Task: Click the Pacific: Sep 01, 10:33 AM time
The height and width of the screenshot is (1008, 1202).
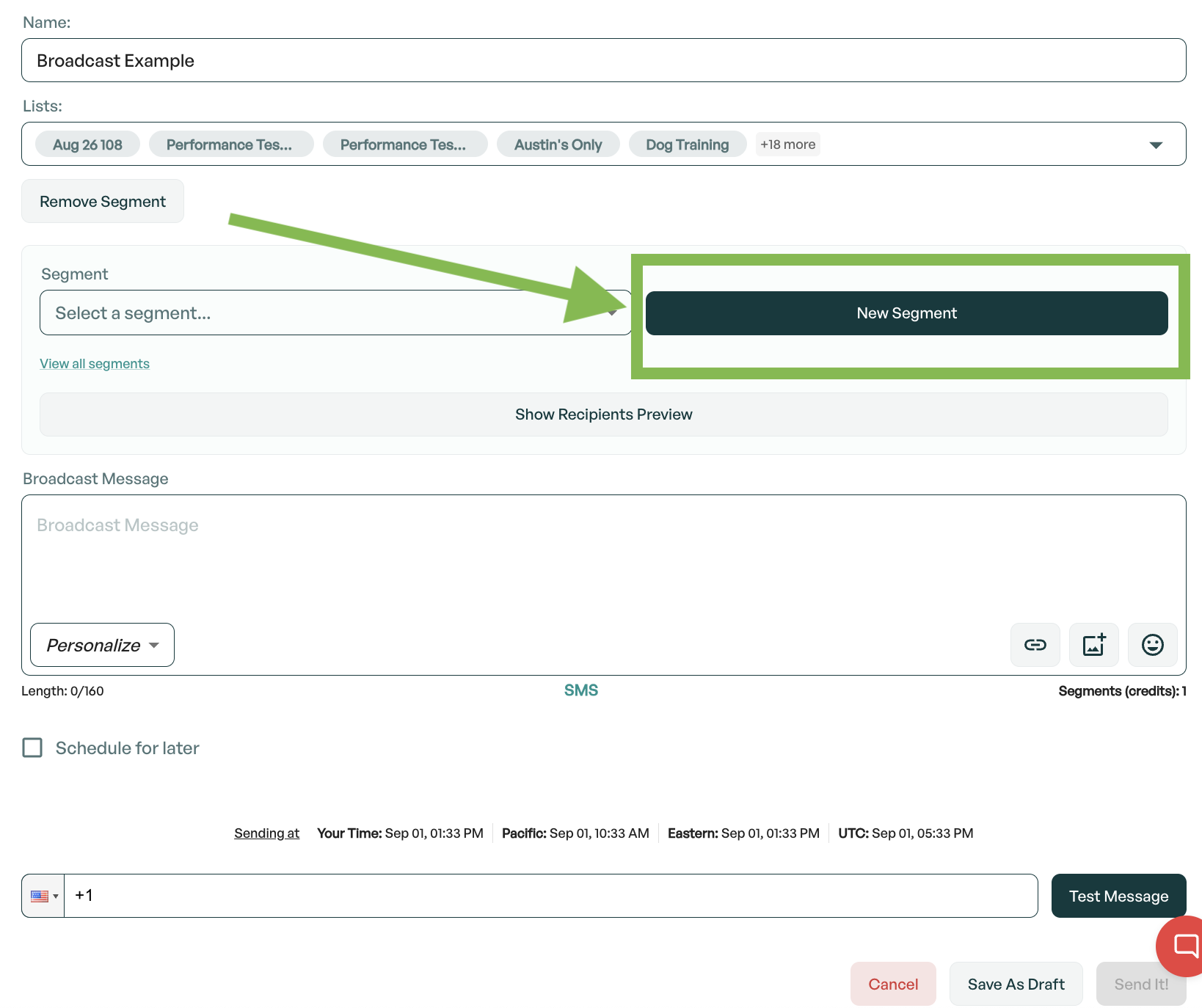Action: [575, 833]
